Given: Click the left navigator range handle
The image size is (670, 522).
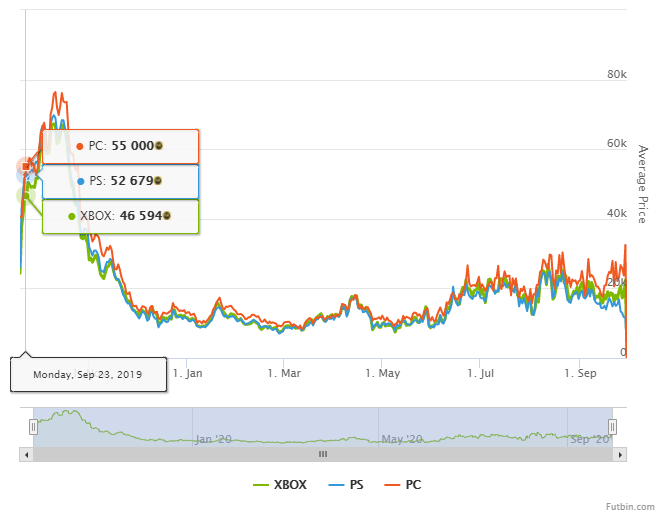Looking at the screenshot, I should coord(33,427).
